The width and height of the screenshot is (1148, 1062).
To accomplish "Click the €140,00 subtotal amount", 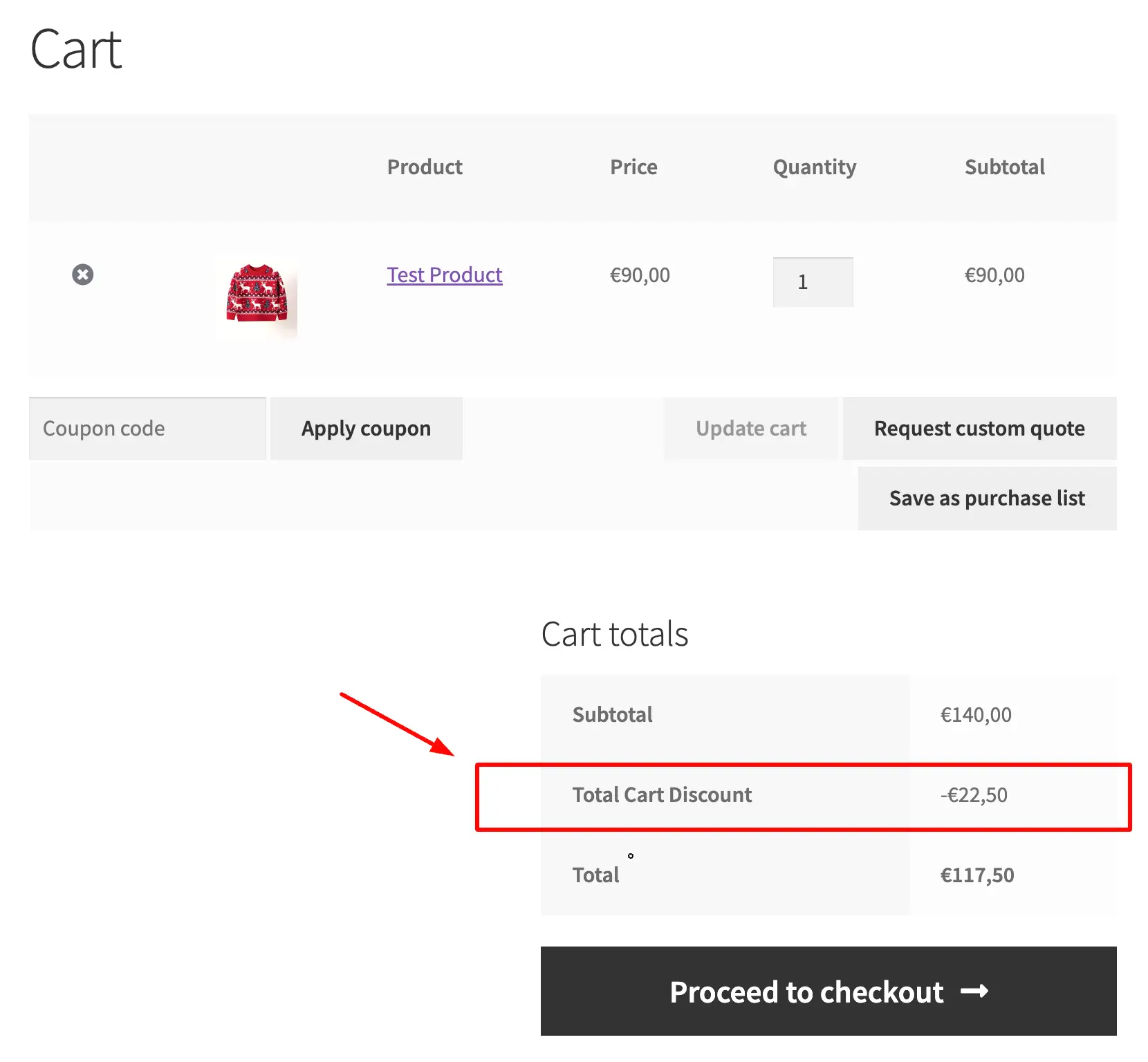I will click(976, 715).
